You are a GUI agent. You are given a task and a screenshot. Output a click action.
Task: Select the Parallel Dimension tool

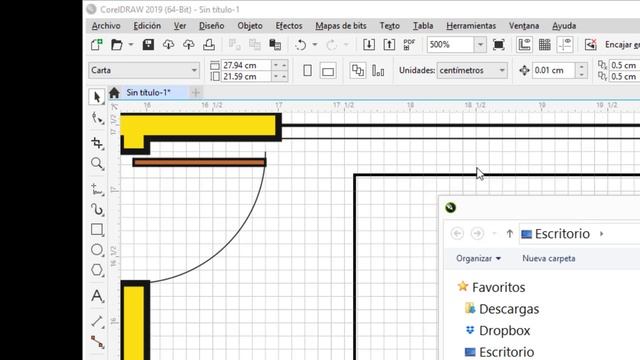coord(97,322)
